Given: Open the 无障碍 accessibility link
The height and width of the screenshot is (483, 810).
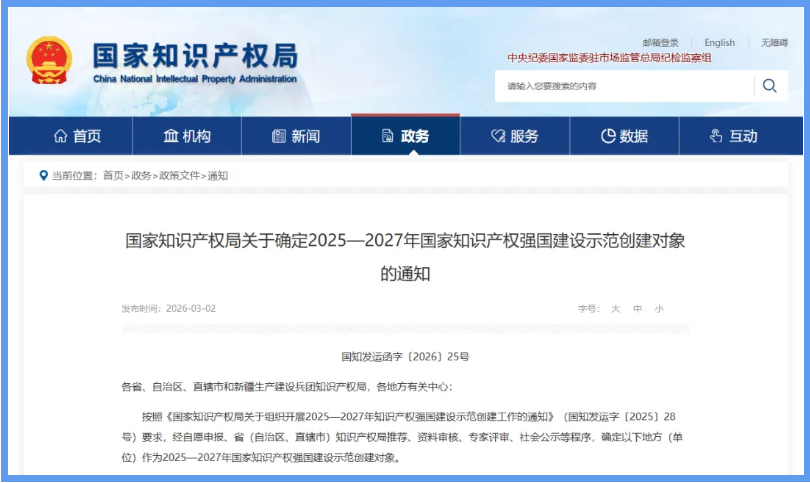Looking at the screenshot, I should 774,43.
